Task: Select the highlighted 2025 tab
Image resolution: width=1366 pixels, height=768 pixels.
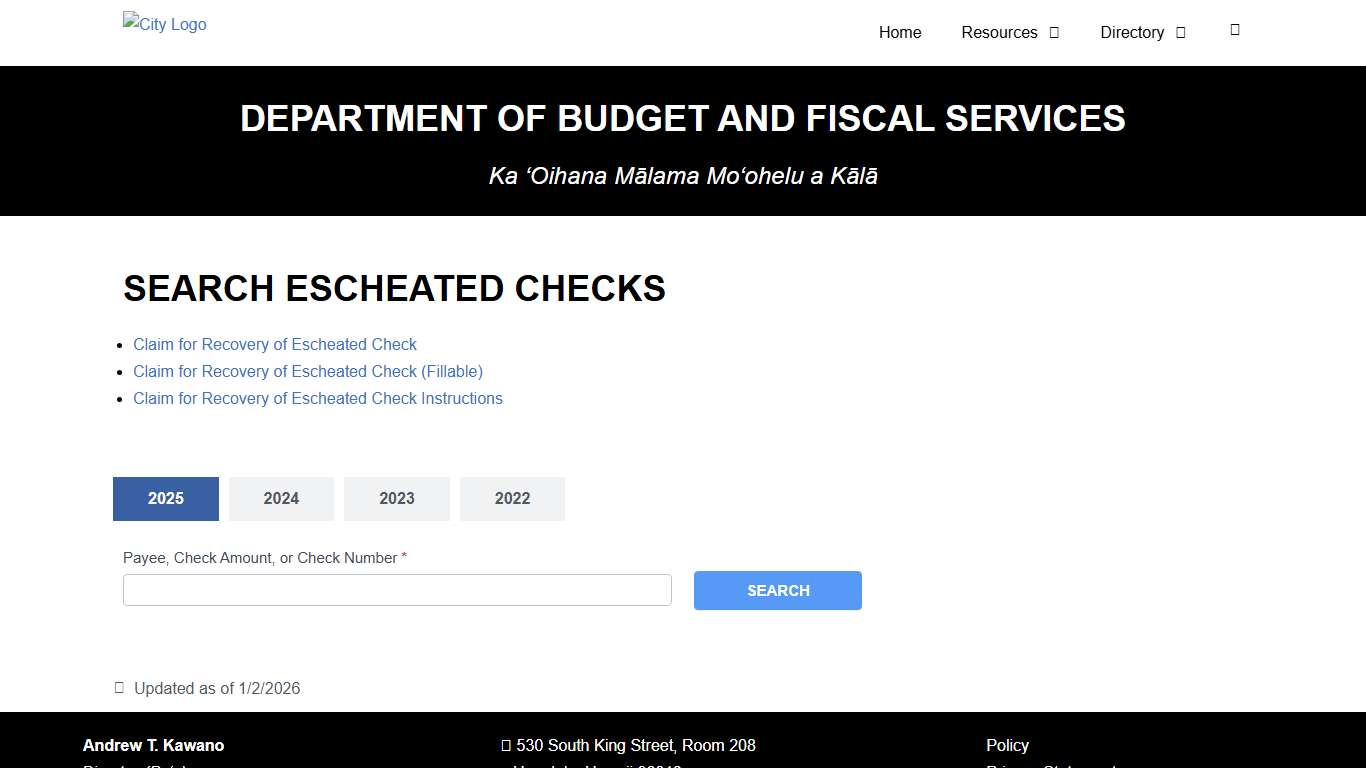Action: (165, 498)
